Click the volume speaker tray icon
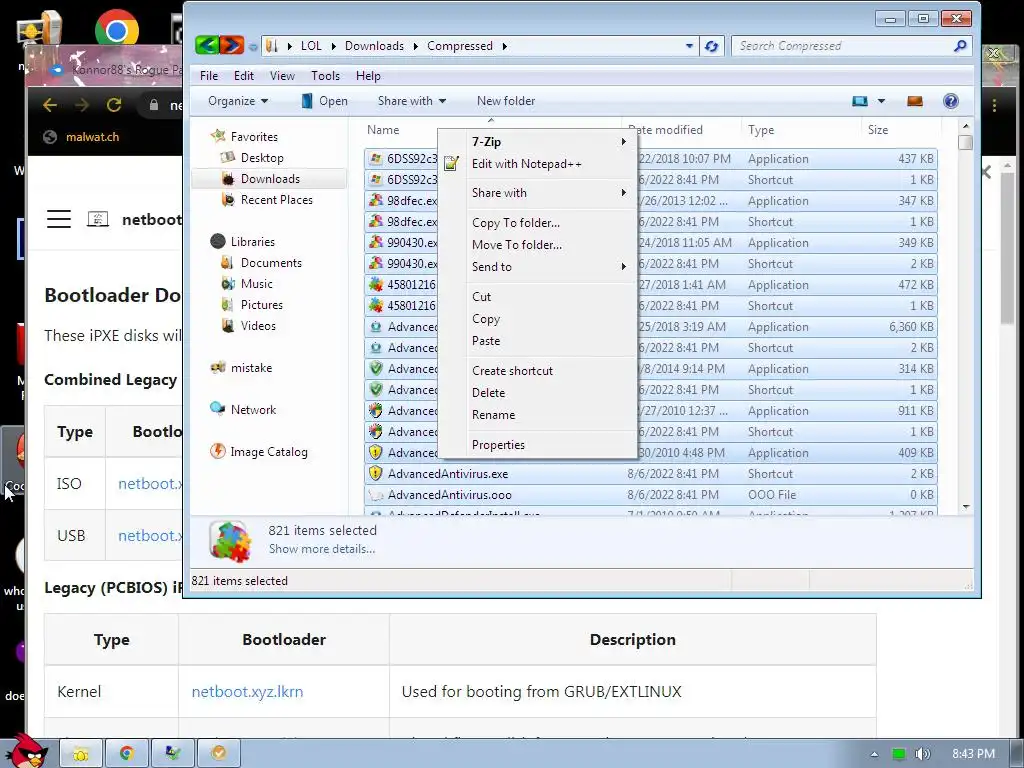1024x768 pixels. coord(922,754)
